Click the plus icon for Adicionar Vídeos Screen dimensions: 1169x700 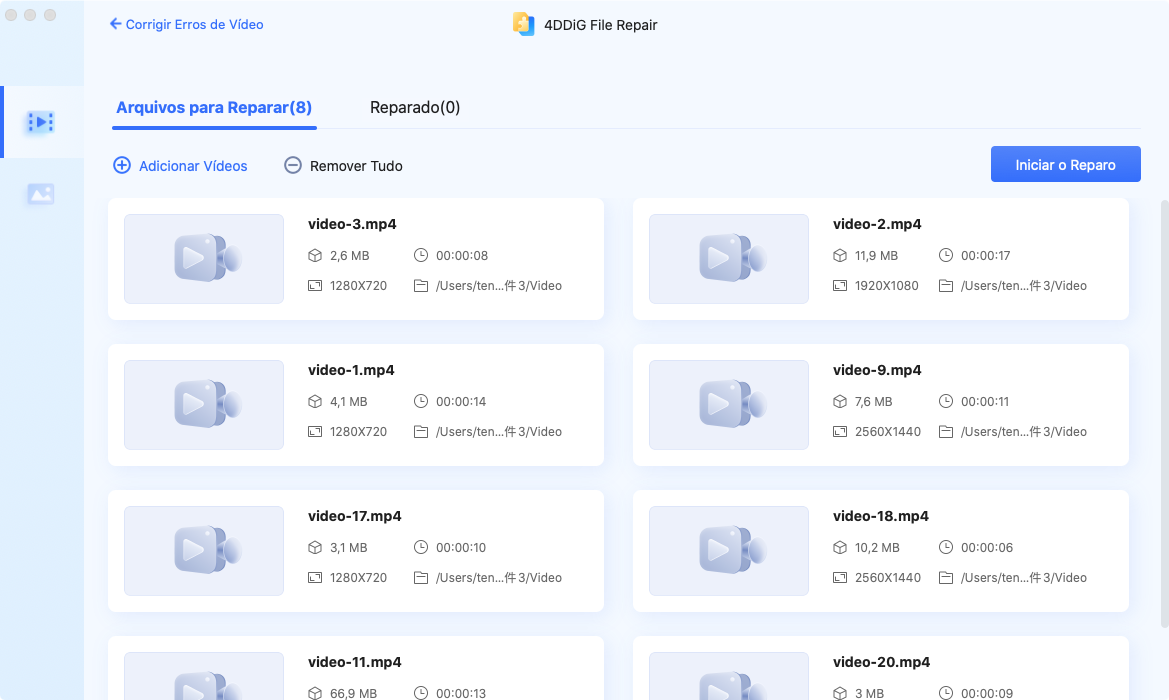click(122, 166)
